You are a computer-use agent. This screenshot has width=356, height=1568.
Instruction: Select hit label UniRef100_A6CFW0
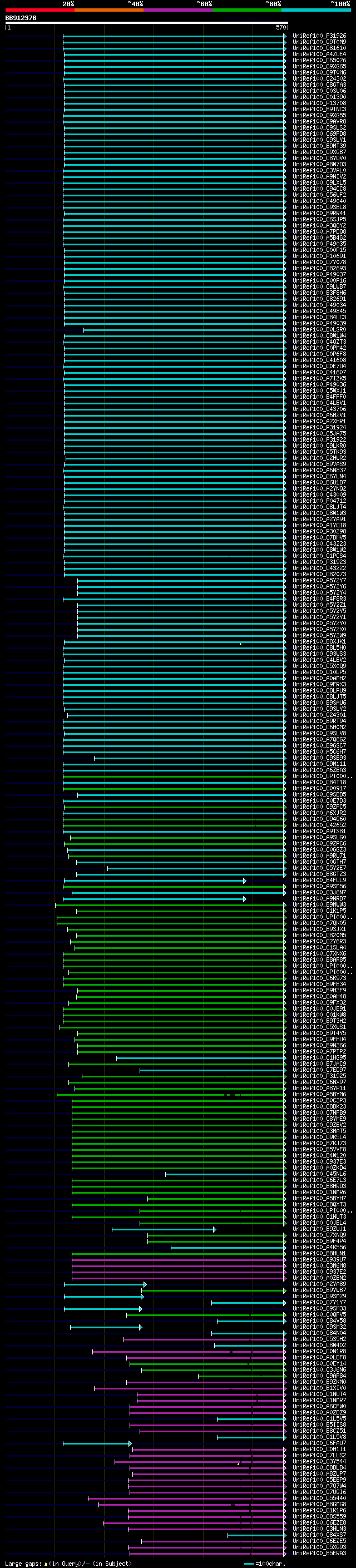tap(319, 1406)
